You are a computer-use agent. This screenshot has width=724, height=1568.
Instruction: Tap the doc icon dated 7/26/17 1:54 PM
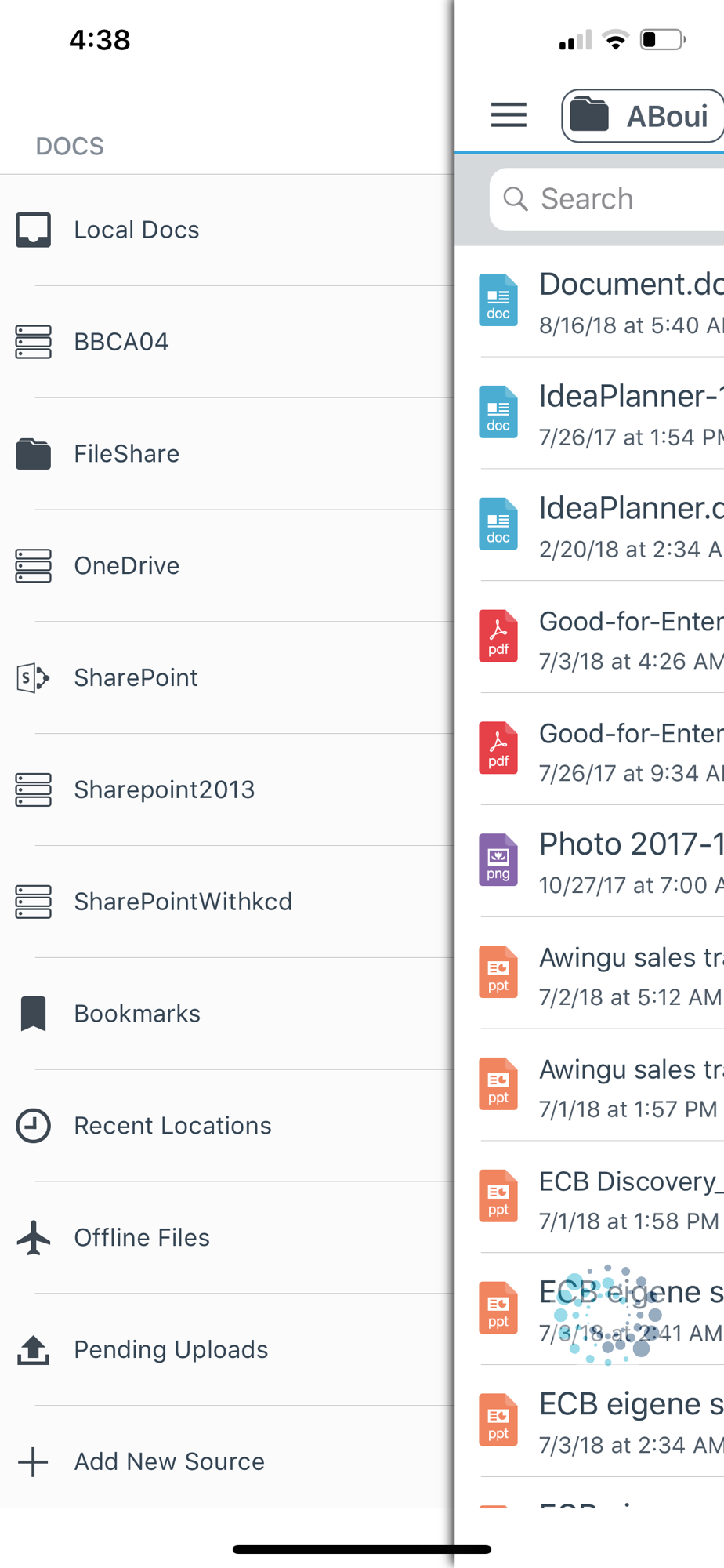tap(498, 412)
